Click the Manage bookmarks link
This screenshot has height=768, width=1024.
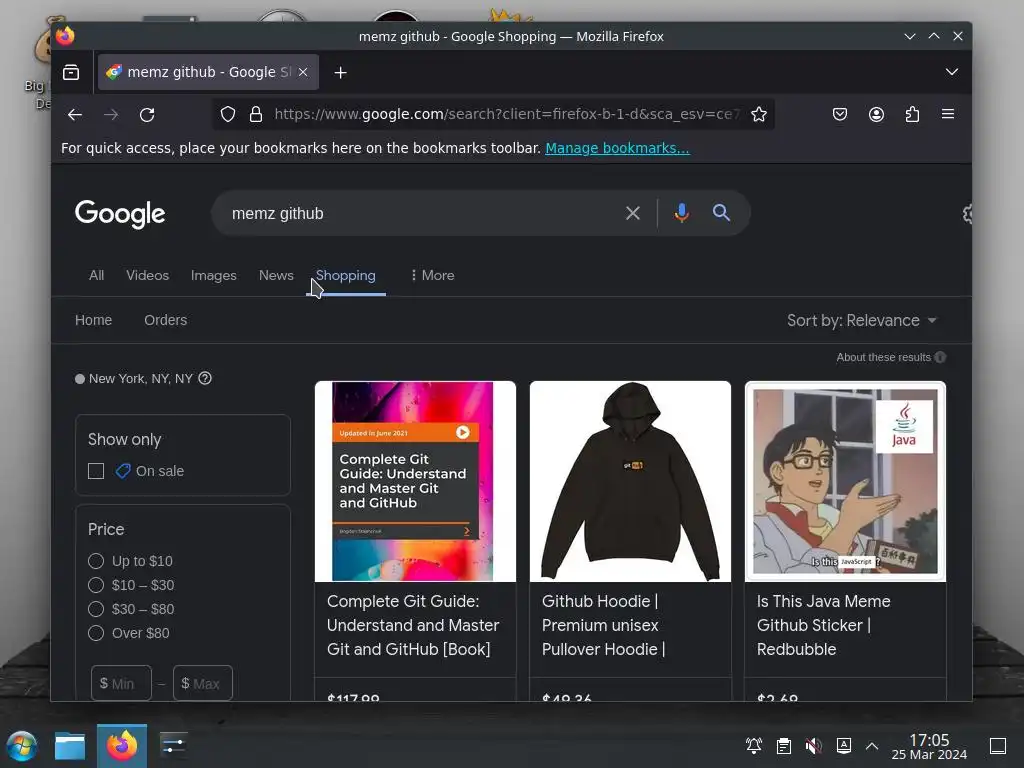[617, 148]
